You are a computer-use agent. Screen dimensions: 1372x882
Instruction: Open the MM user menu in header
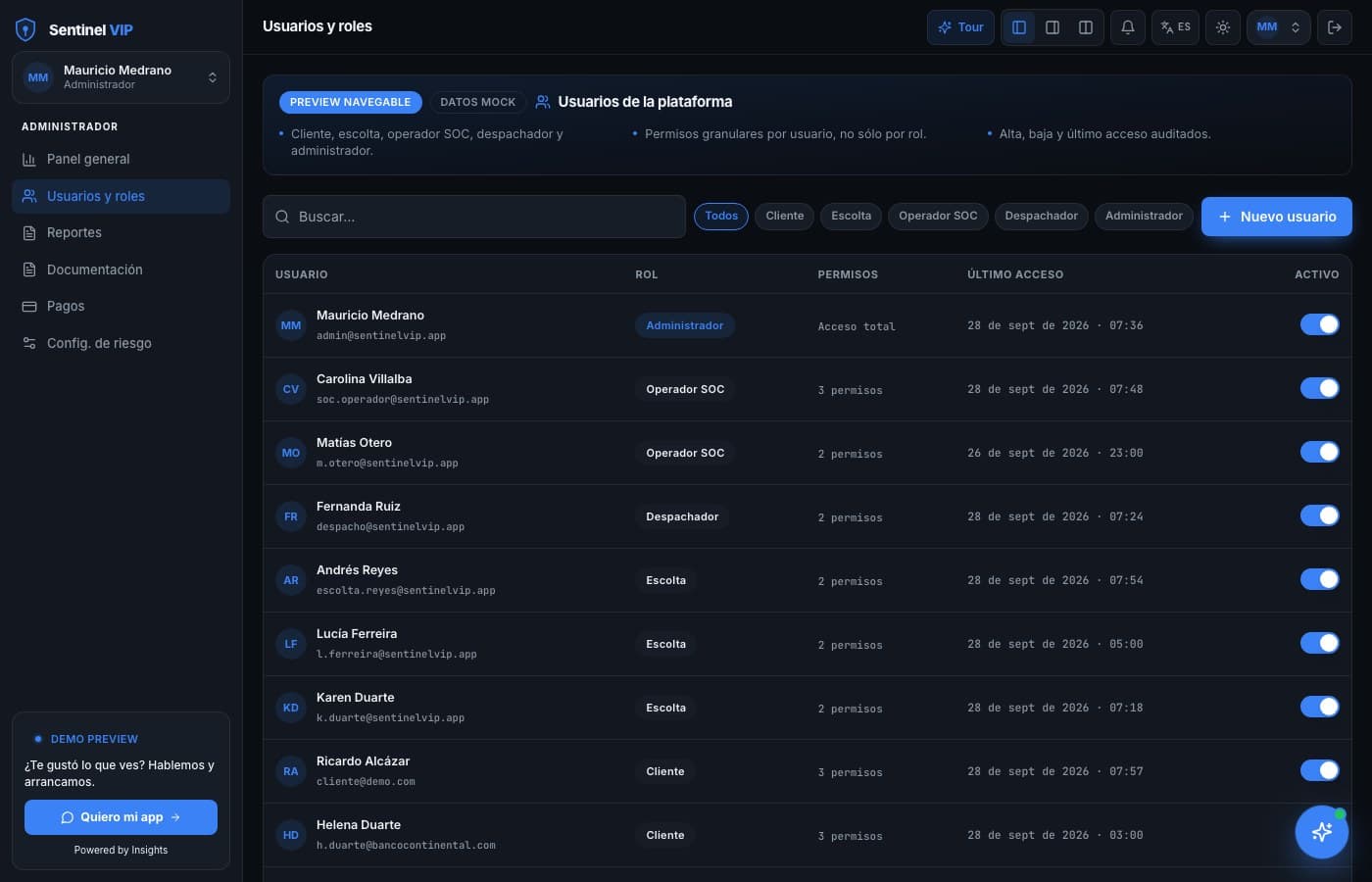pyautogui.click(x=1278, y=27)
